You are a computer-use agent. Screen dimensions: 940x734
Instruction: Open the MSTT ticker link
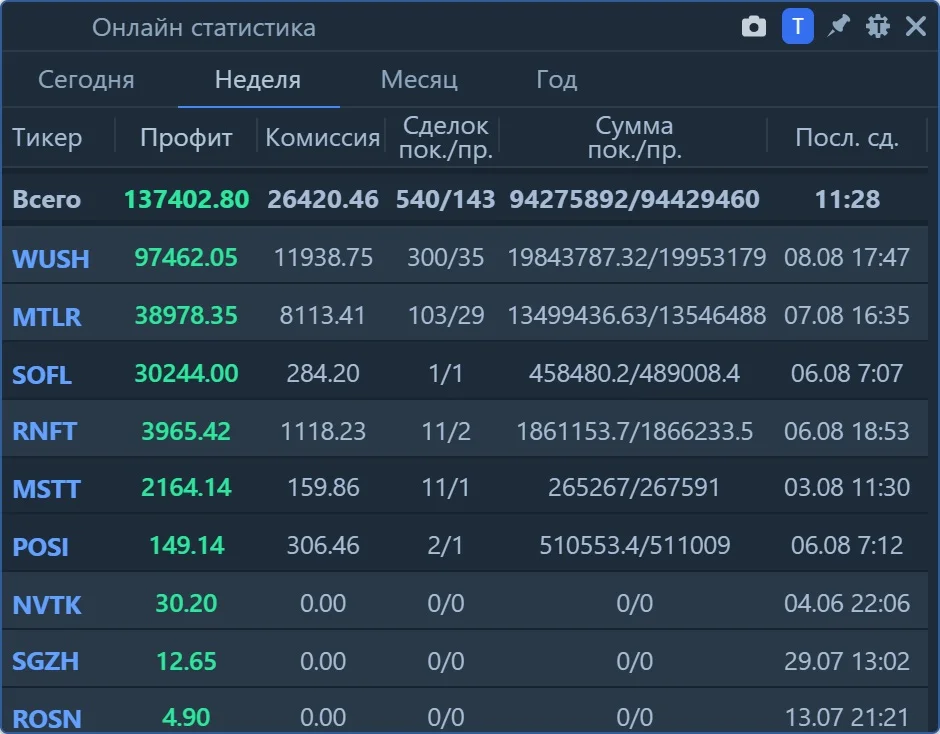tap(46, 489)
